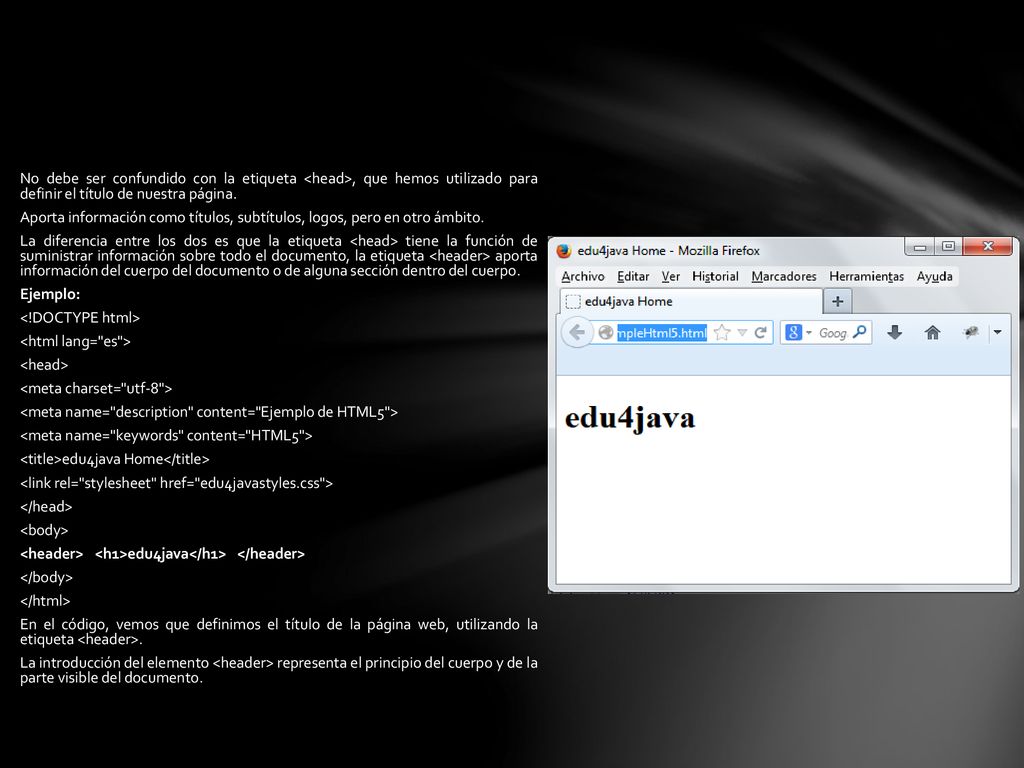Open the Herramientas menu

(x=867, y=276)
